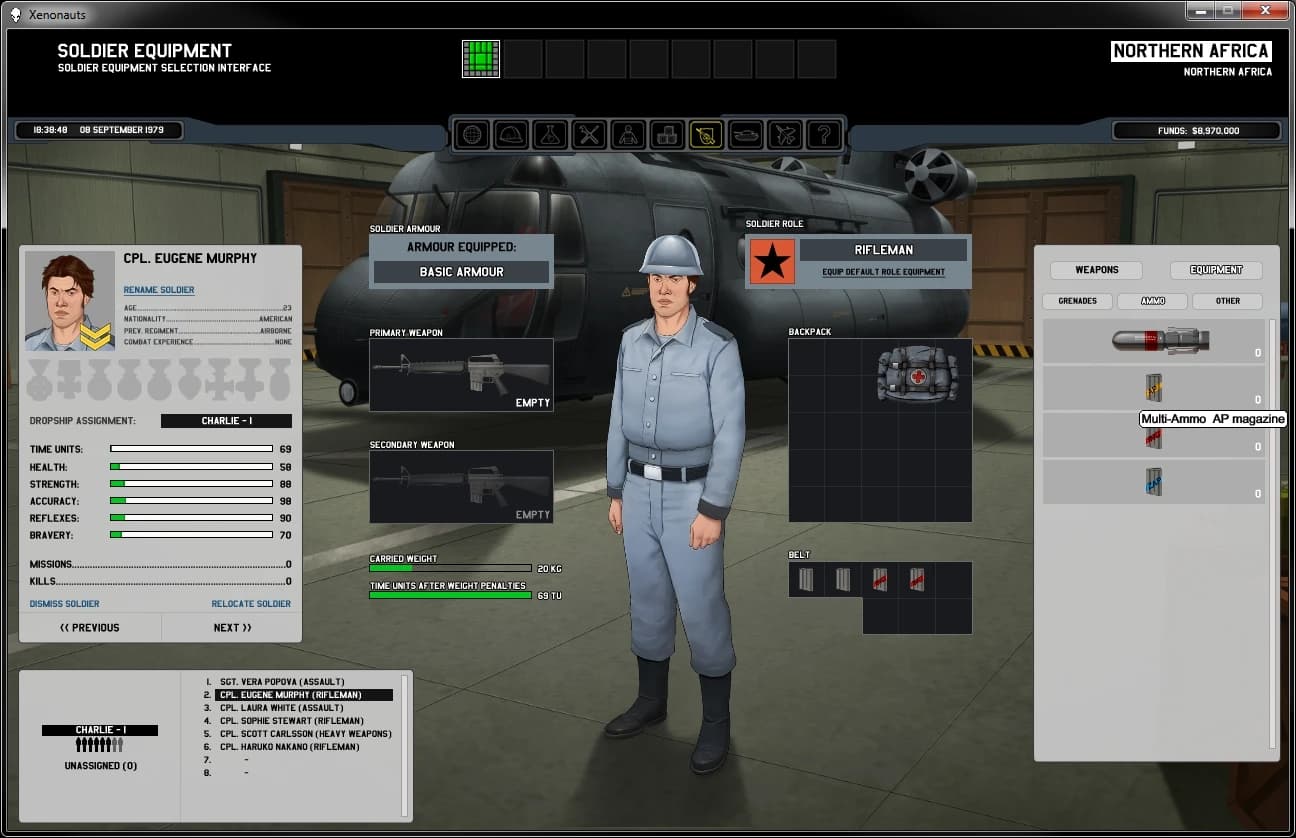Open the vehicles tank screen
The image size is (1296, 838).
(746, 134)
